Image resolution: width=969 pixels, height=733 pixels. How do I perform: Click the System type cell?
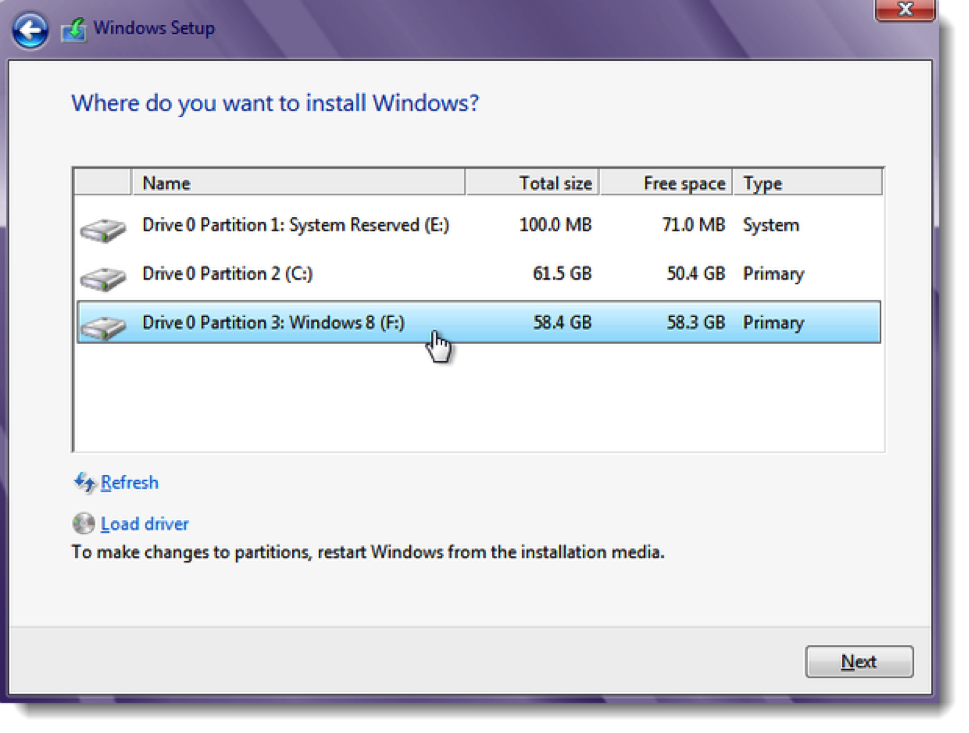[x=771, y=225]
